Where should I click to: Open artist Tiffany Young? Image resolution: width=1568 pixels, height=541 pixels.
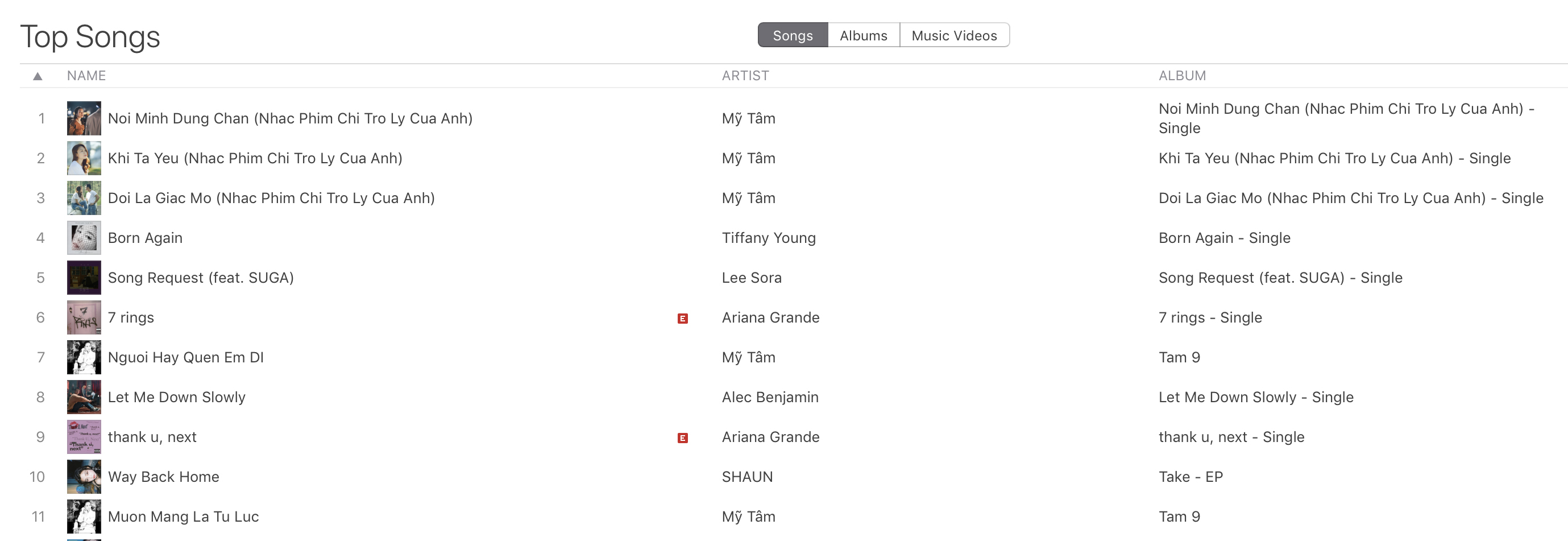click(768, 238)
